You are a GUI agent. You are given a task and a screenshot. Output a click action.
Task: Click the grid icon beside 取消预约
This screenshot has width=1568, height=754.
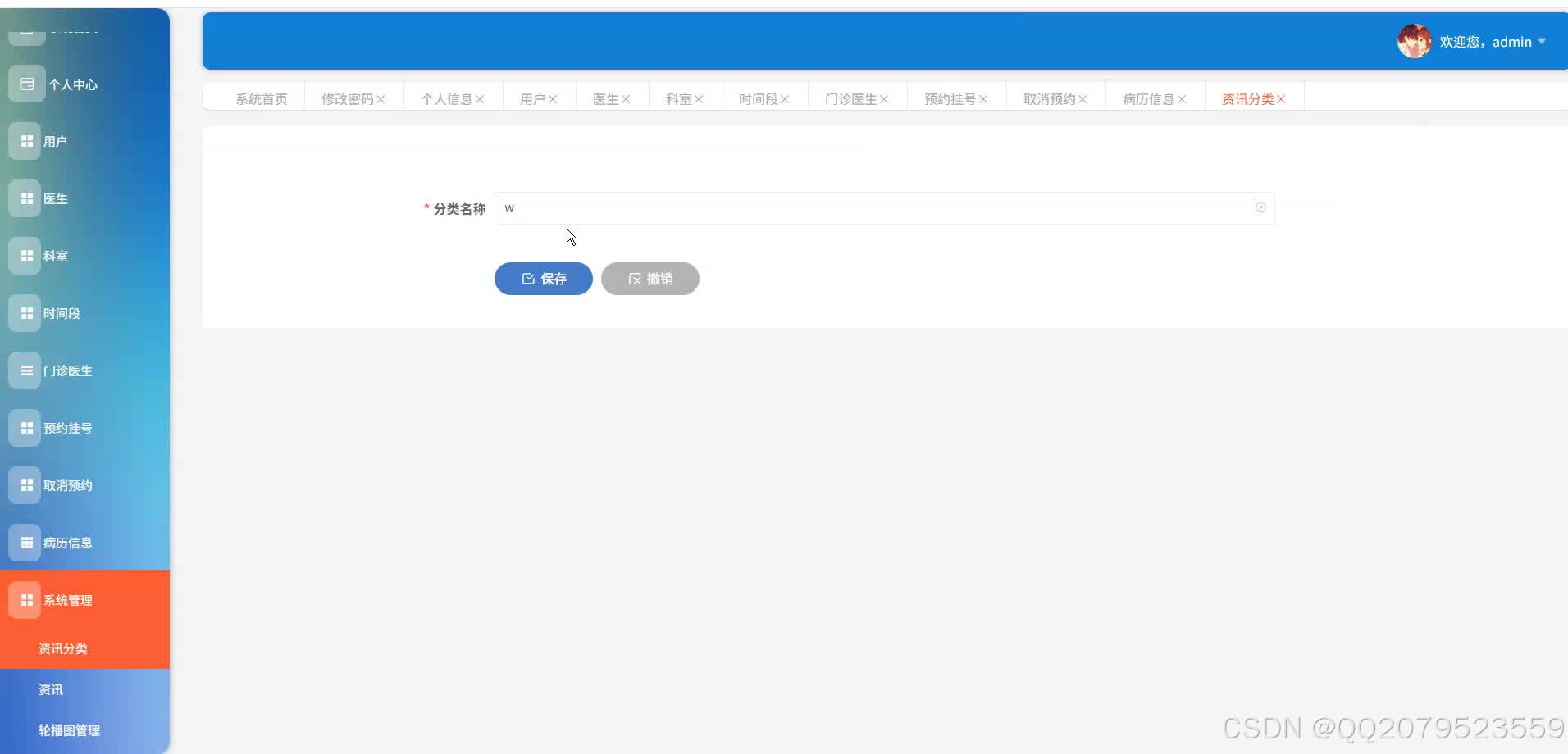(x=26, y=485)
